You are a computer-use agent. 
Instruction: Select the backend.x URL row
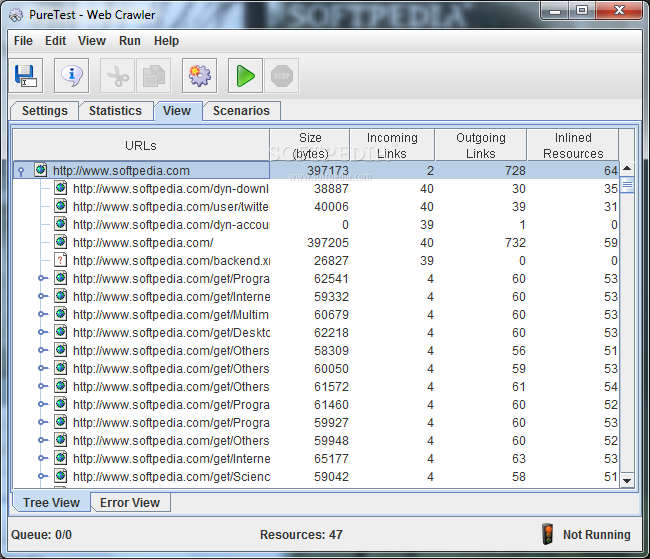coord(316,260)
